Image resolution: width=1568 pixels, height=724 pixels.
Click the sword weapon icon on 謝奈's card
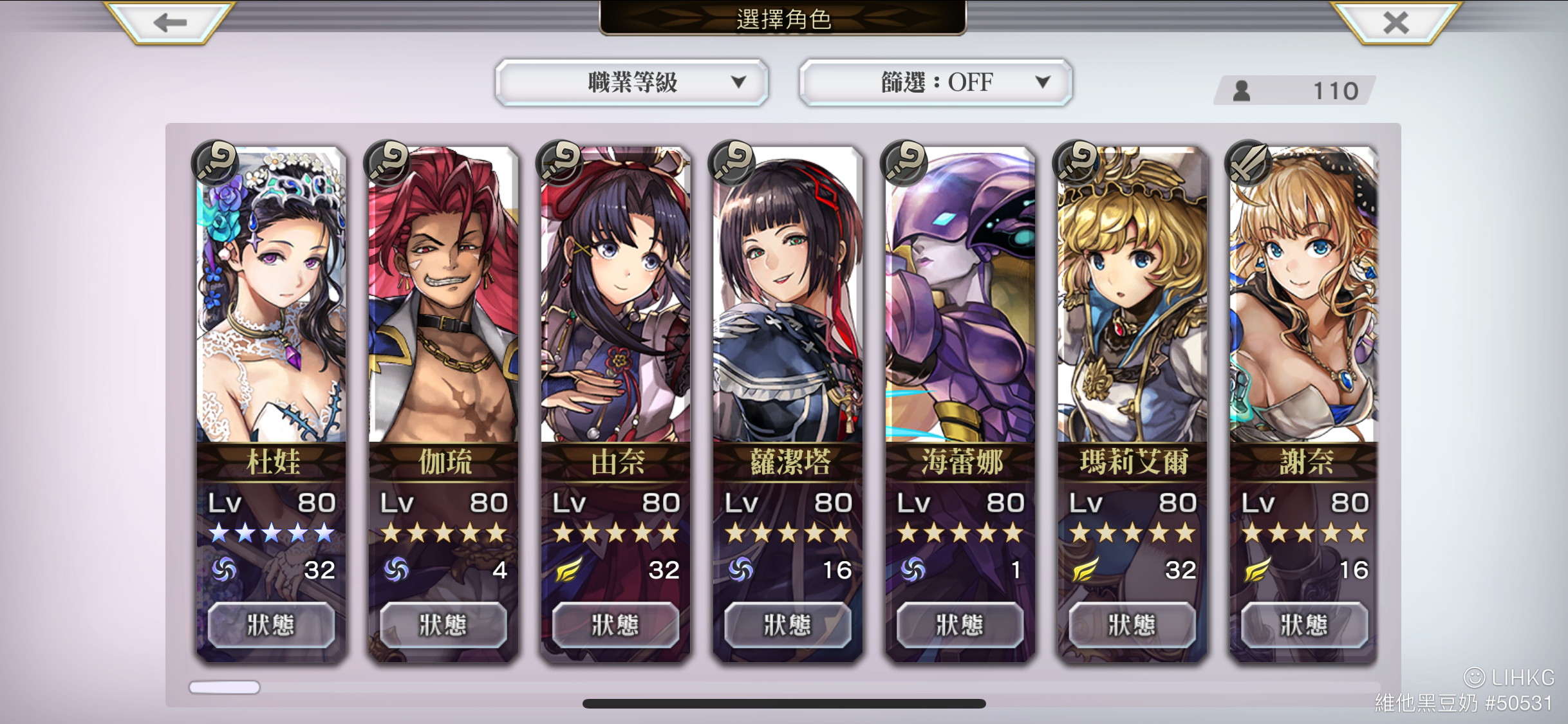[1249, 163]
